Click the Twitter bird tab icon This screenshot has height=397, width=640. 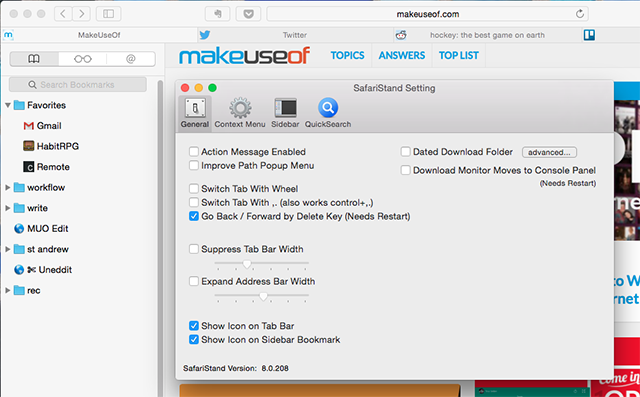pyautogui.click(x=205, y=35)
